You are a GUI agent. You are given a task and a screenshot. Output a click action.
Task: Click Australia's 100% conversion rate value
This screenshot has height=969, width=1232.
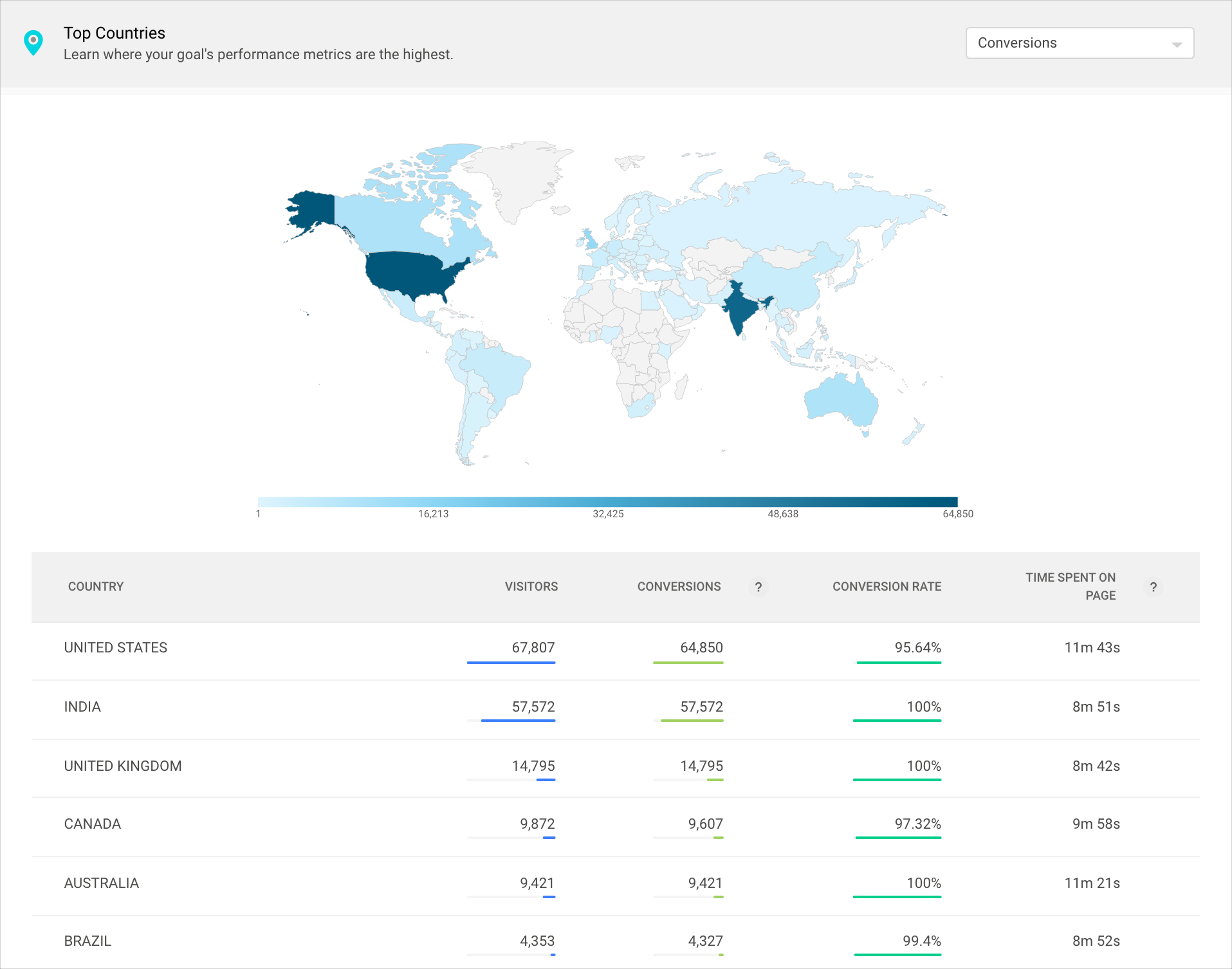(923, 883)
